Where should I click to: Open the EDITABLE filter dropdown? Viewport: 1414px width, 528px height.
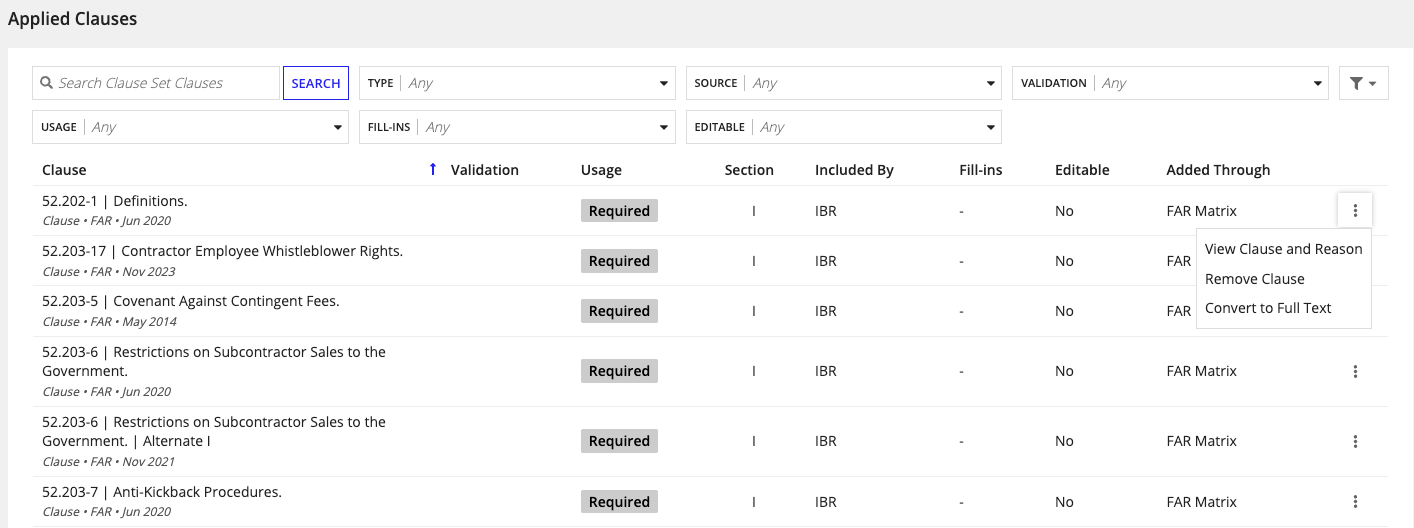(844, 127)
